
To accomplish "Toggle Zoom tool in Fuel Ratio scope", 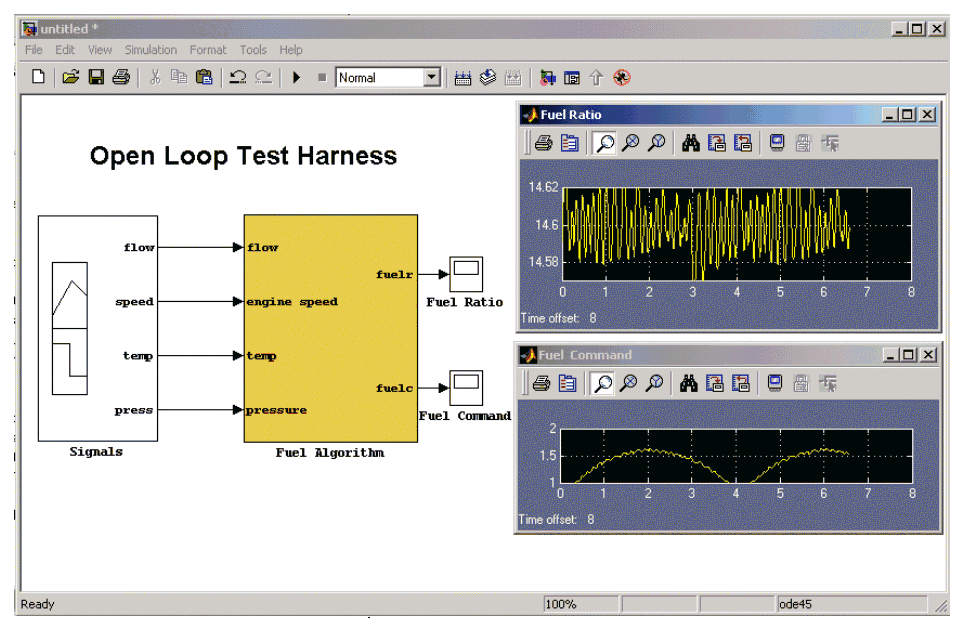I will (x=604, y=143).
